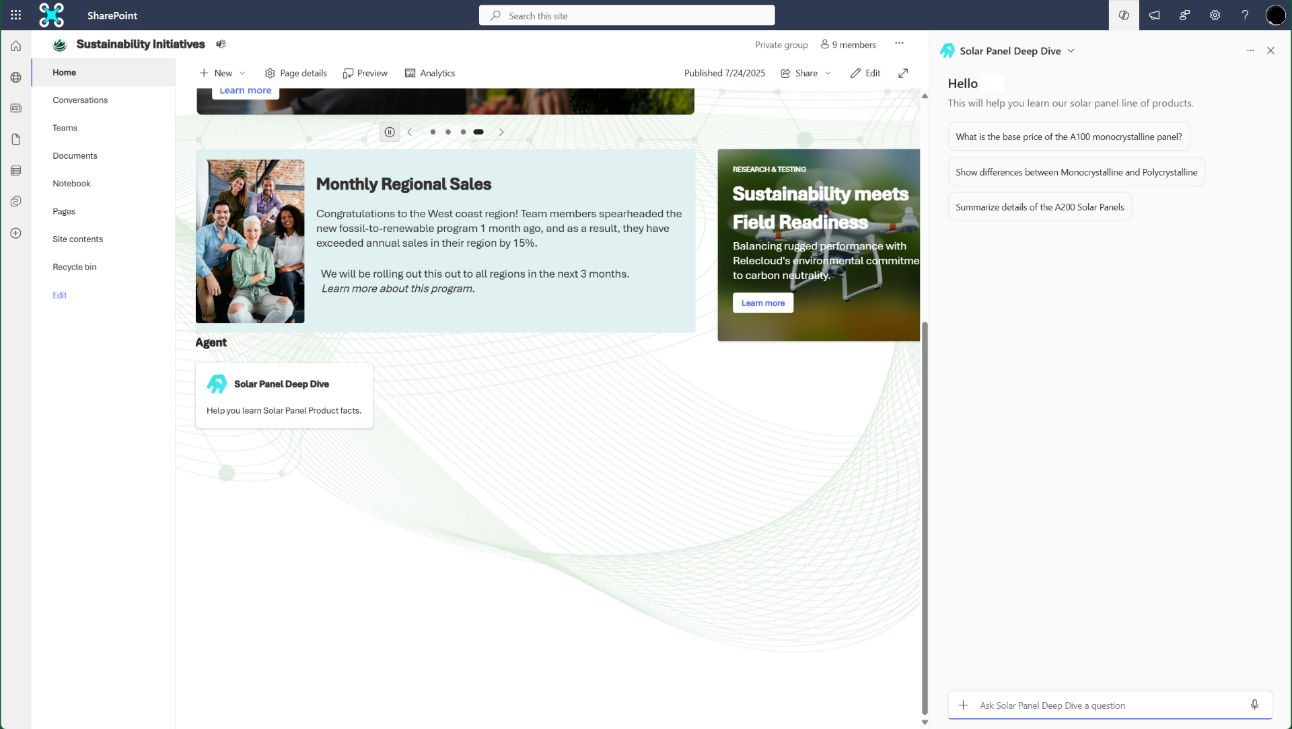Go to the next carousel slide

[501, 132]
